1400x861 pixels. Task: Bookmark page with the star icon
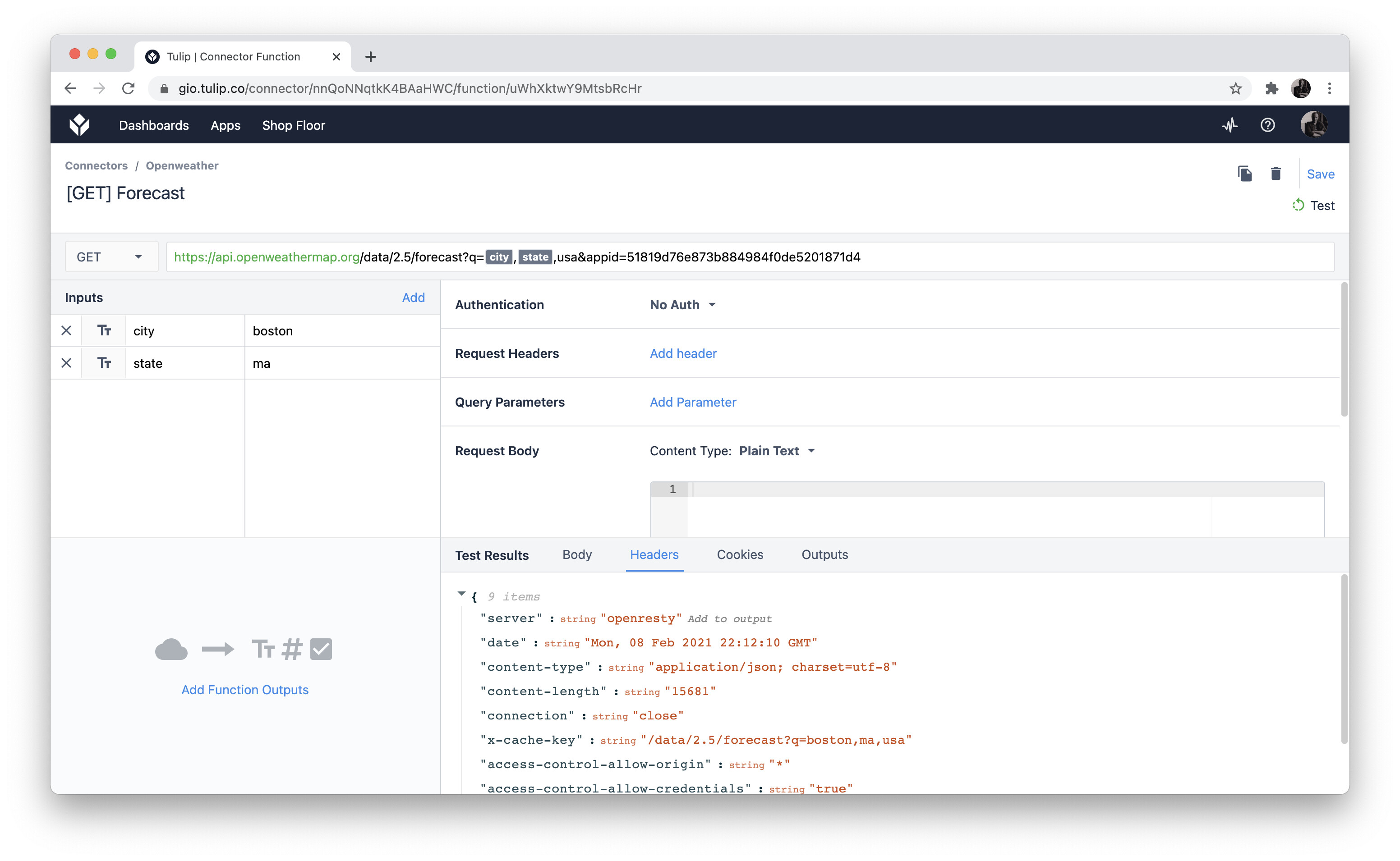tap(1235, 88)
